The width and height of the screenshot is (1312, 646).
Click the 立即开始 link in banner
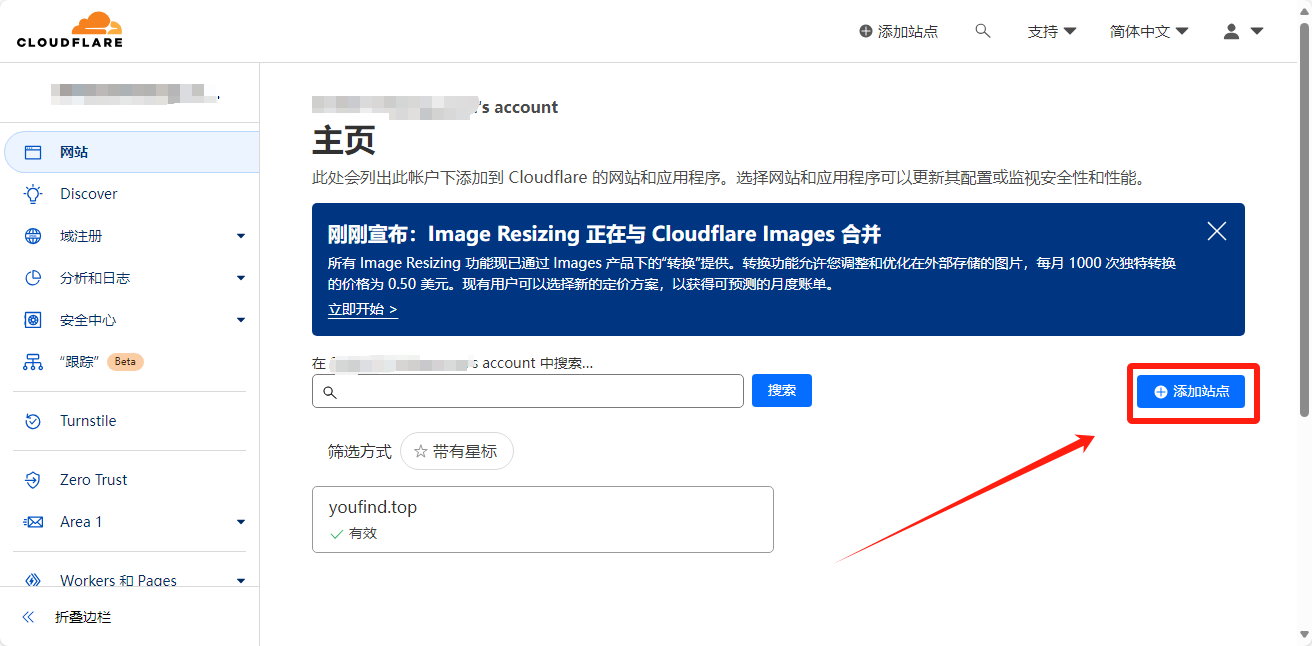(363, 309)
